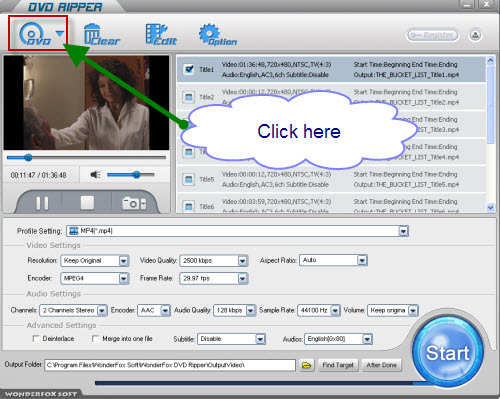Check the Merge into one file option
Viewport: 500px width, 399px height.
(95, 339)
